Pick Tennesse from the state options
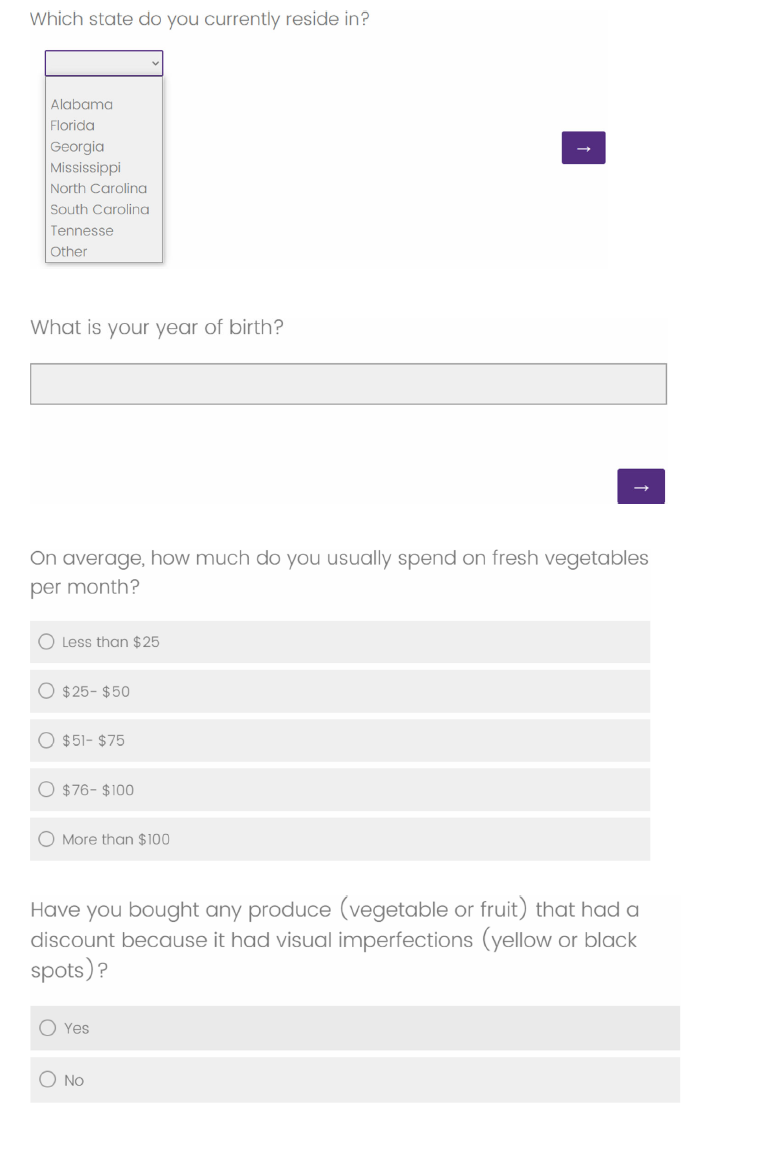 82,230
